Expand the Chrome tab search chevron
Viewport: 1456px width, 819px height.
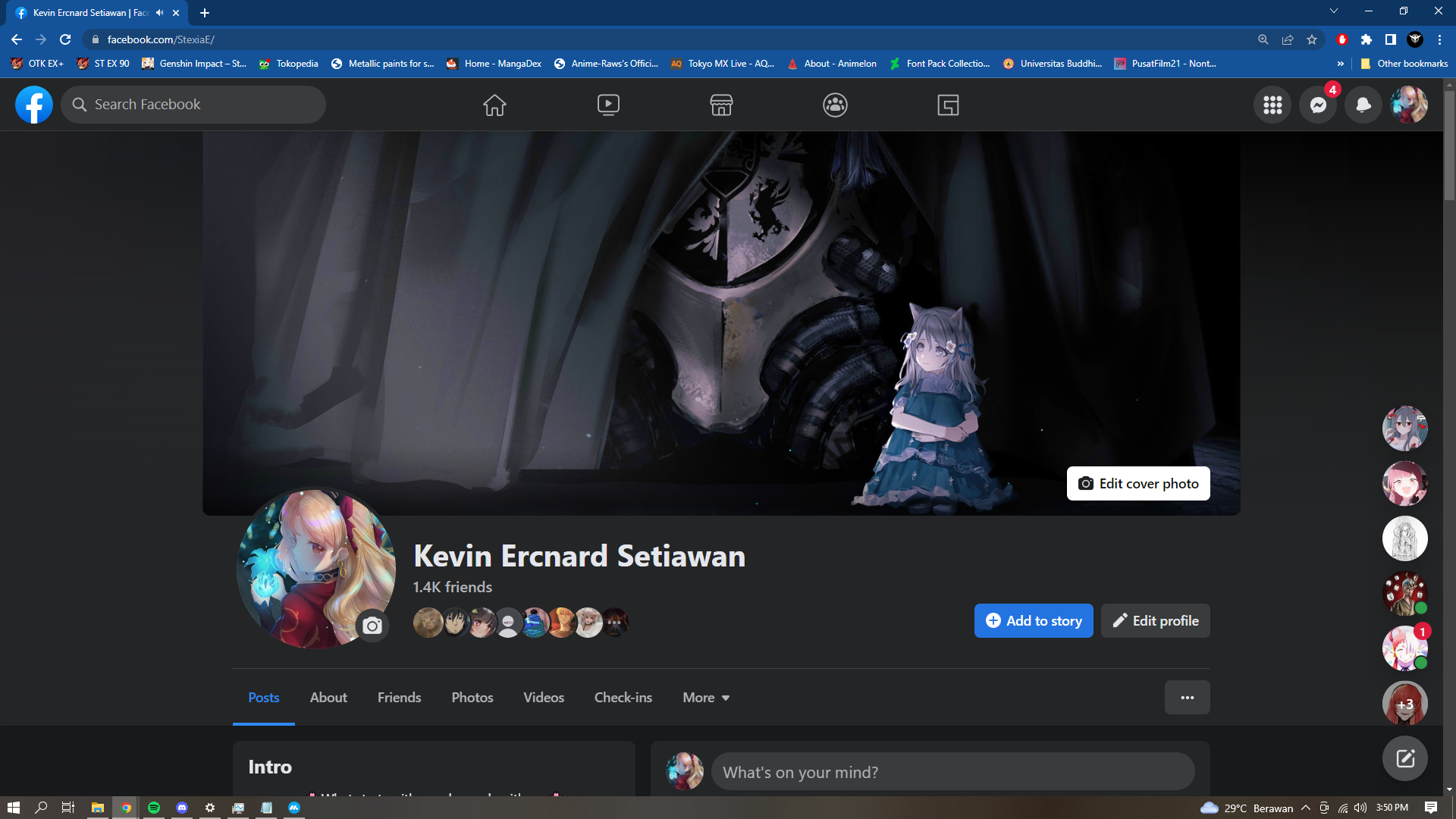pyautogui.click(x=1334, y=11)
